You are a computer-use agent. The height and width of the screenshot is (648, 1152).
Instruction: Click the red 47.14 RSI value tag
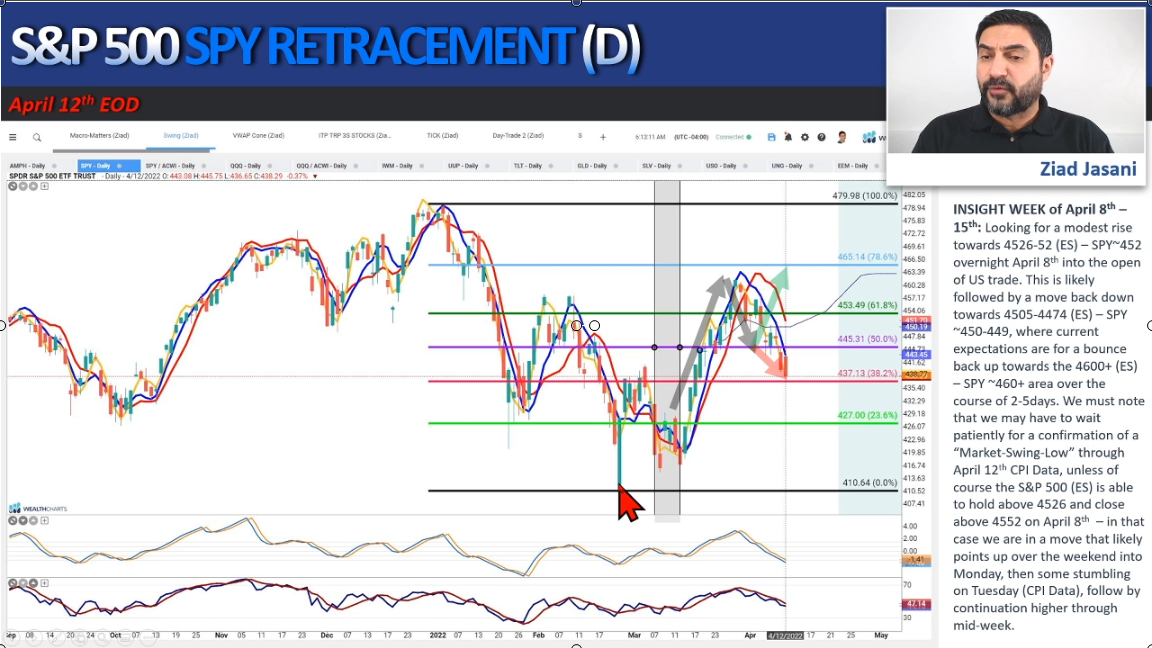pos(916,605)
